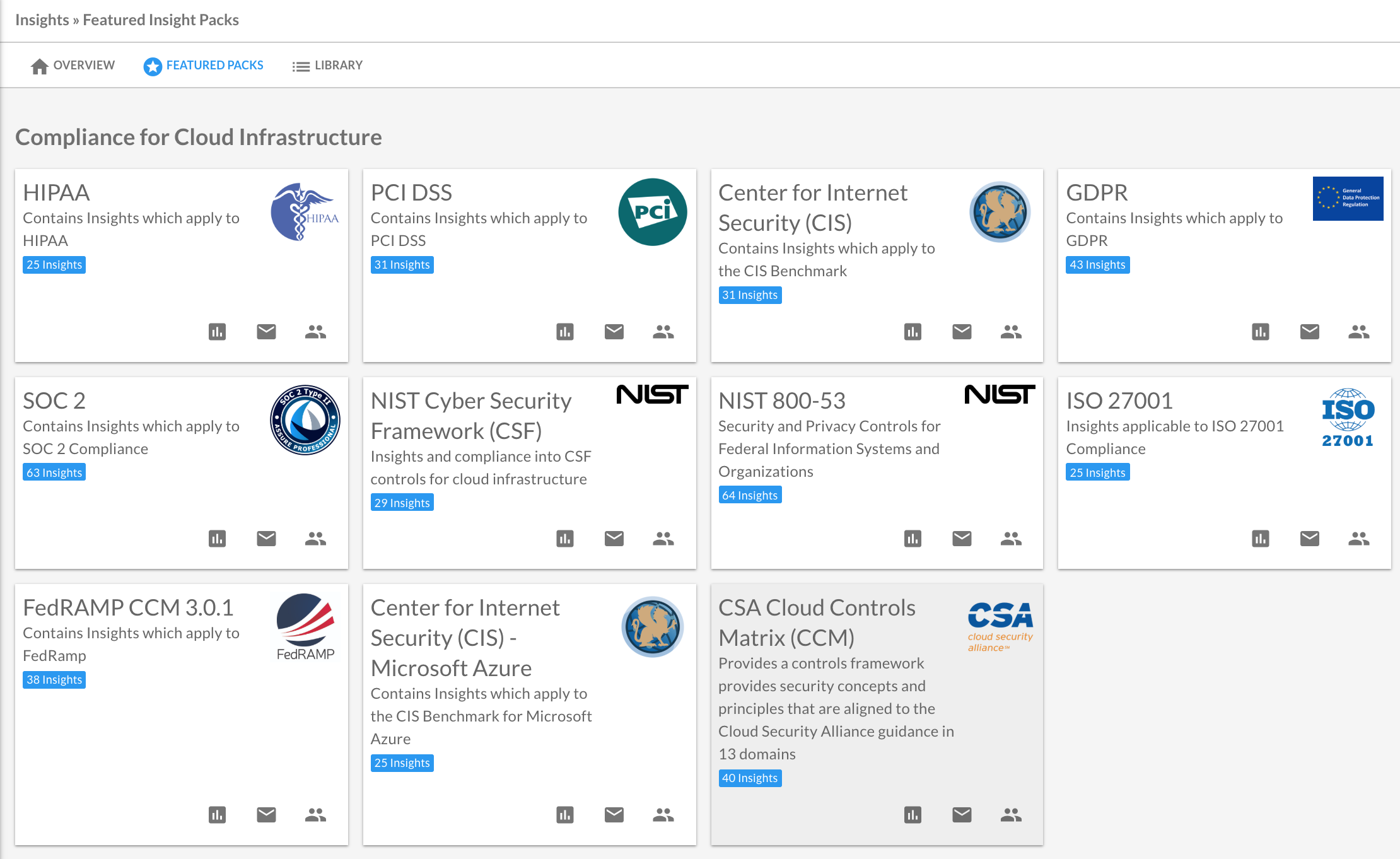Click the 64 Insights badge on NIST 800-53
Image resolution: width=1400 pixels, height=859 pixels.
[750, 495]
